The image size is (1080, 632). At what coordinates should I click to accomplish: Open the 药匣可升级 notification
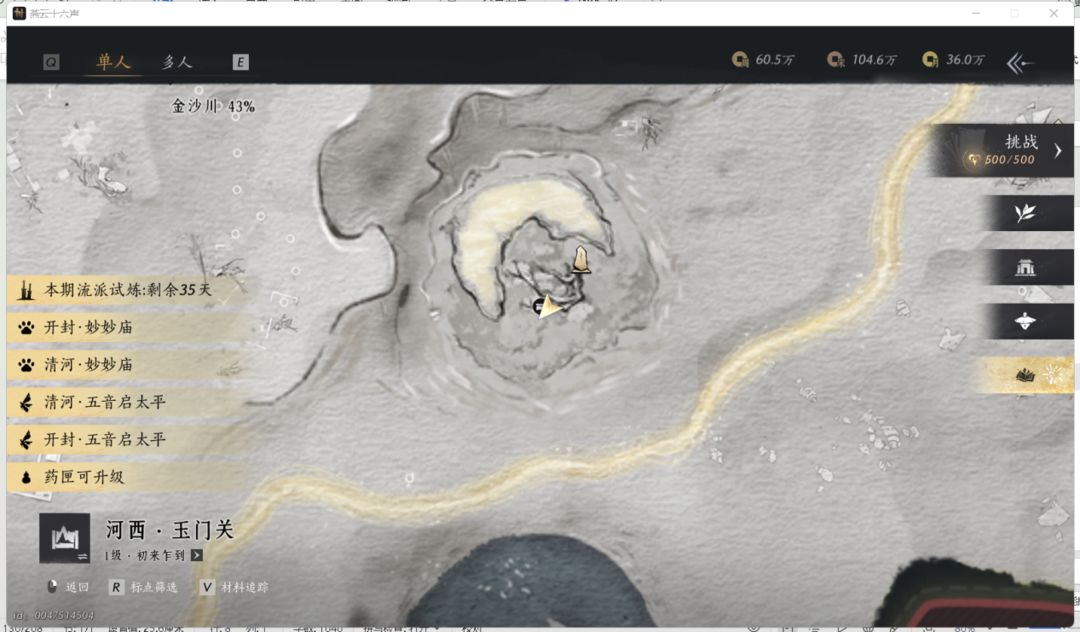tap(127, 476)
